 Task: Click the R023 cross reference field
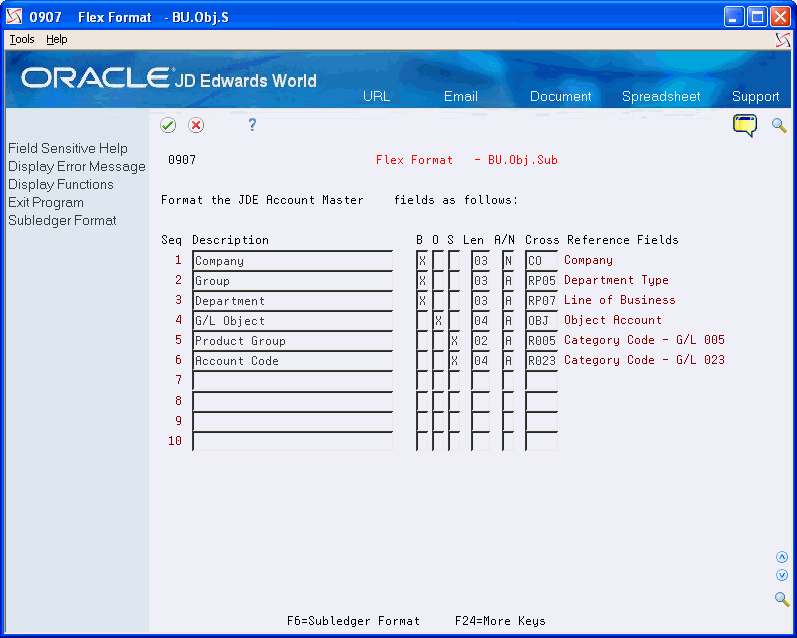click(x=541, y=360)
